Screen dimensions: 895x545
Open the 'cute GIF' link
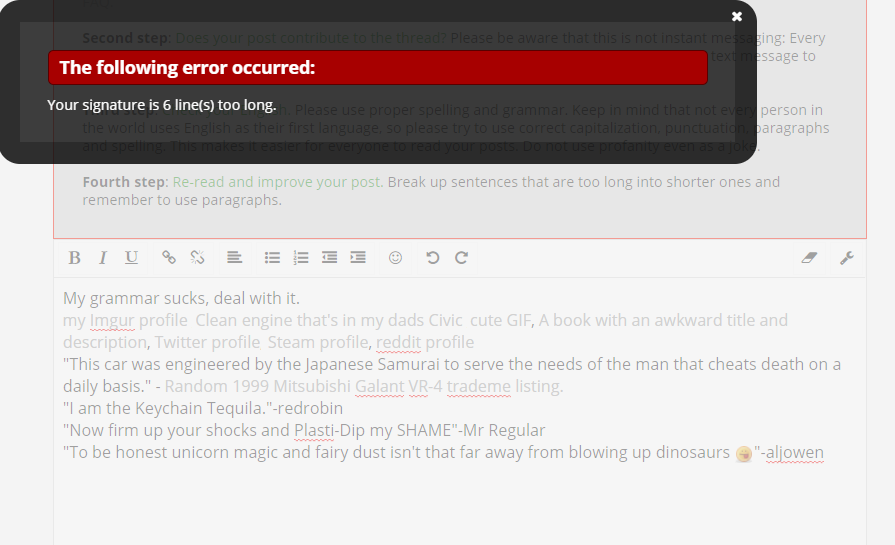501,320
